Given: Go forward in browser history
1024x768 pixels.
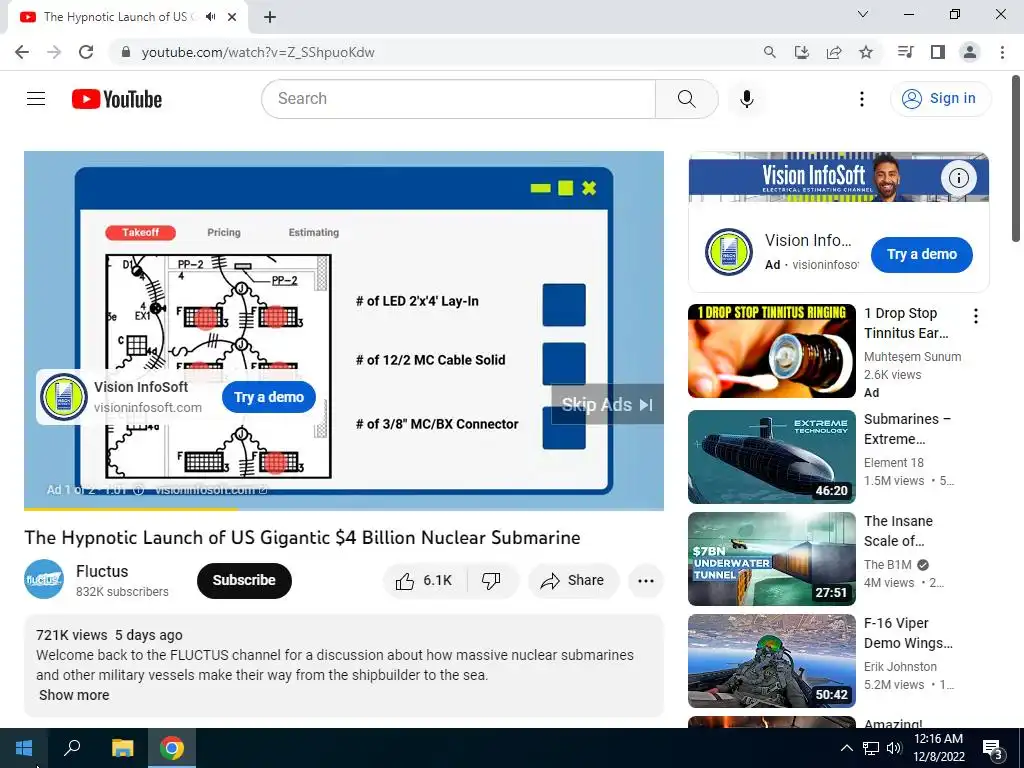Looking at the screenshot, I should coord(54,52).
